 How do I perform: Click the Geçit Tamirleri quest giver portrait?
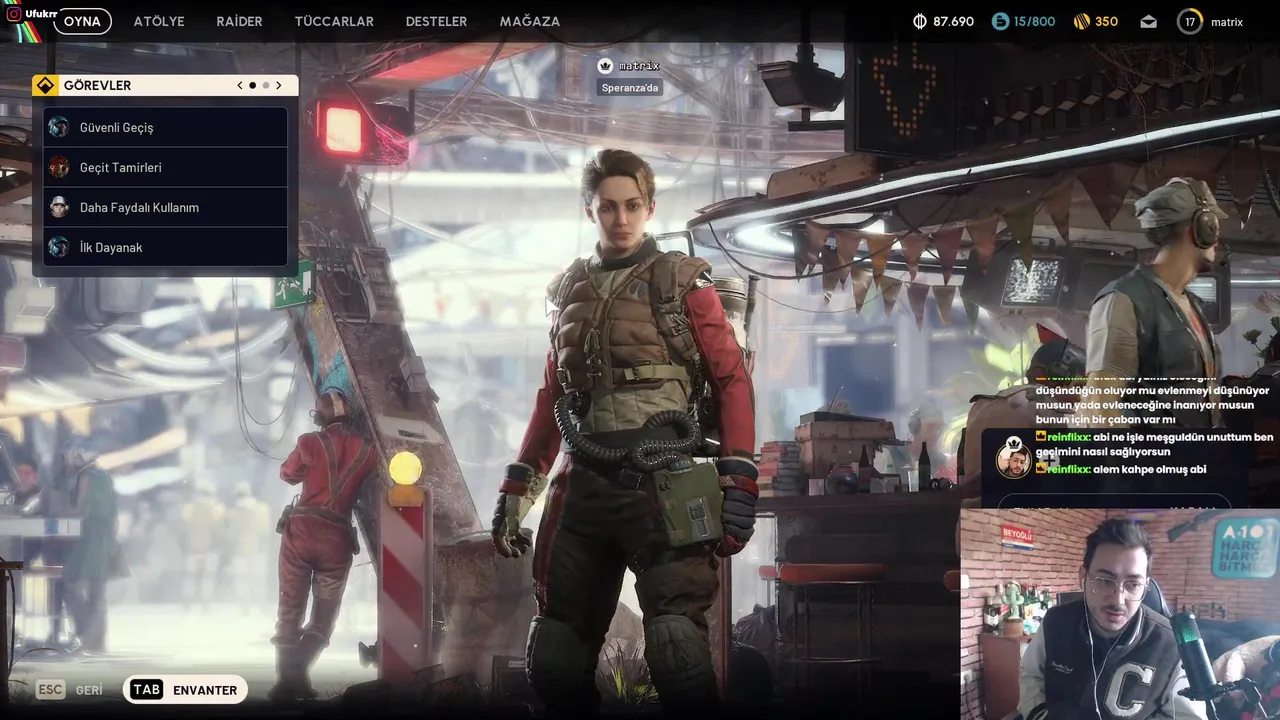(59, 167)
